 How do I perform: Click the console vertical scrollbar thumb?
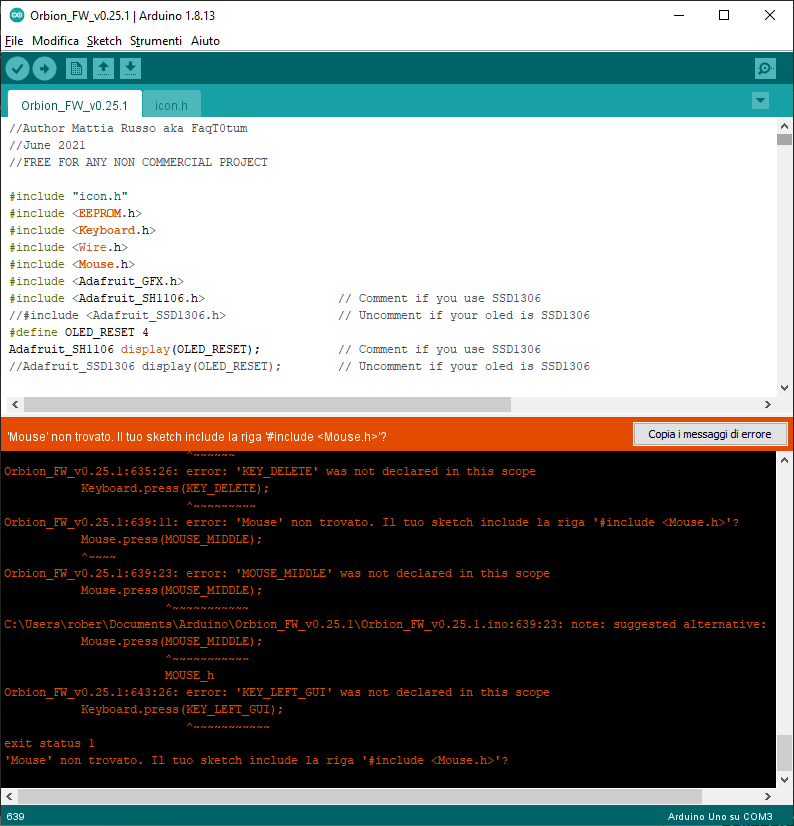[784, 748]
